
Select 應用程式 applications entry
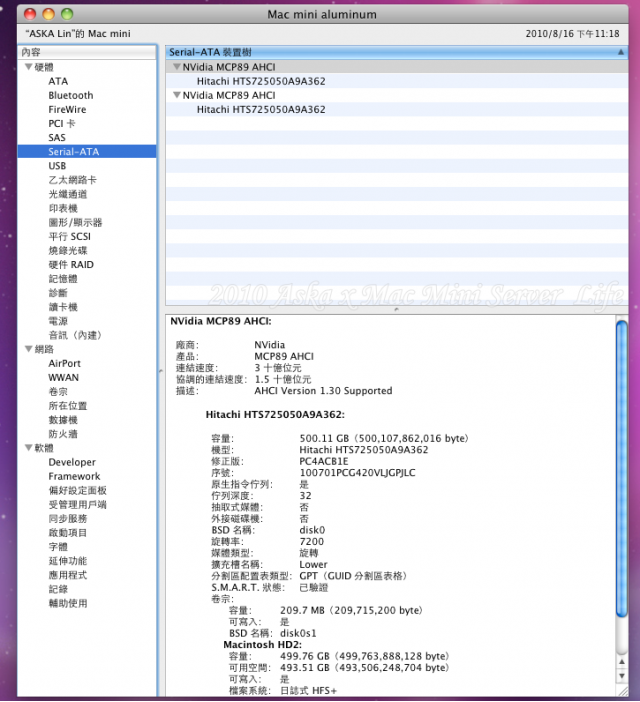(68, 575)
